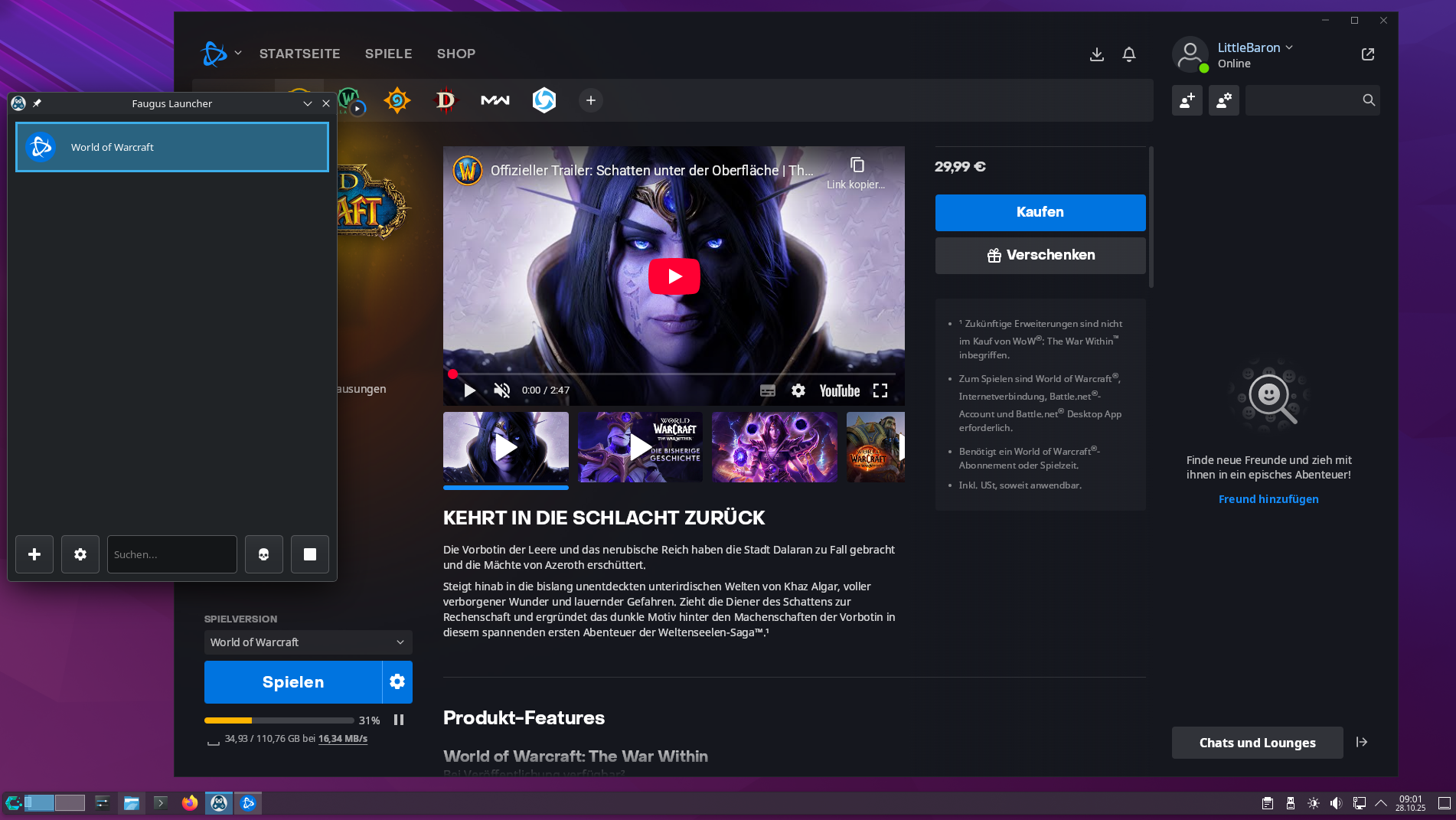This screenshot has height=820, width=1456.
Task: Play the YouTube trailer with the red button
Action: point(674,276)
